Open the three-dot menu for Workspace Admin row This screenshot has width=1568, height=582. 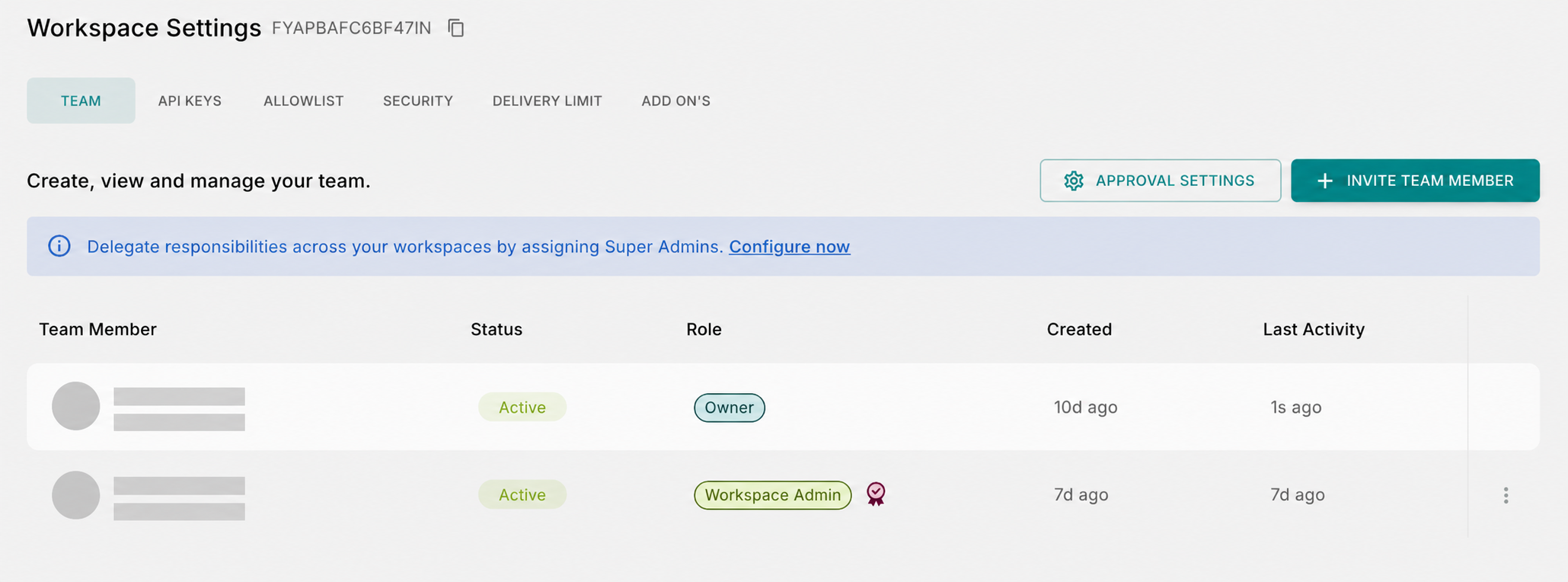click(x=1506, y=495)
